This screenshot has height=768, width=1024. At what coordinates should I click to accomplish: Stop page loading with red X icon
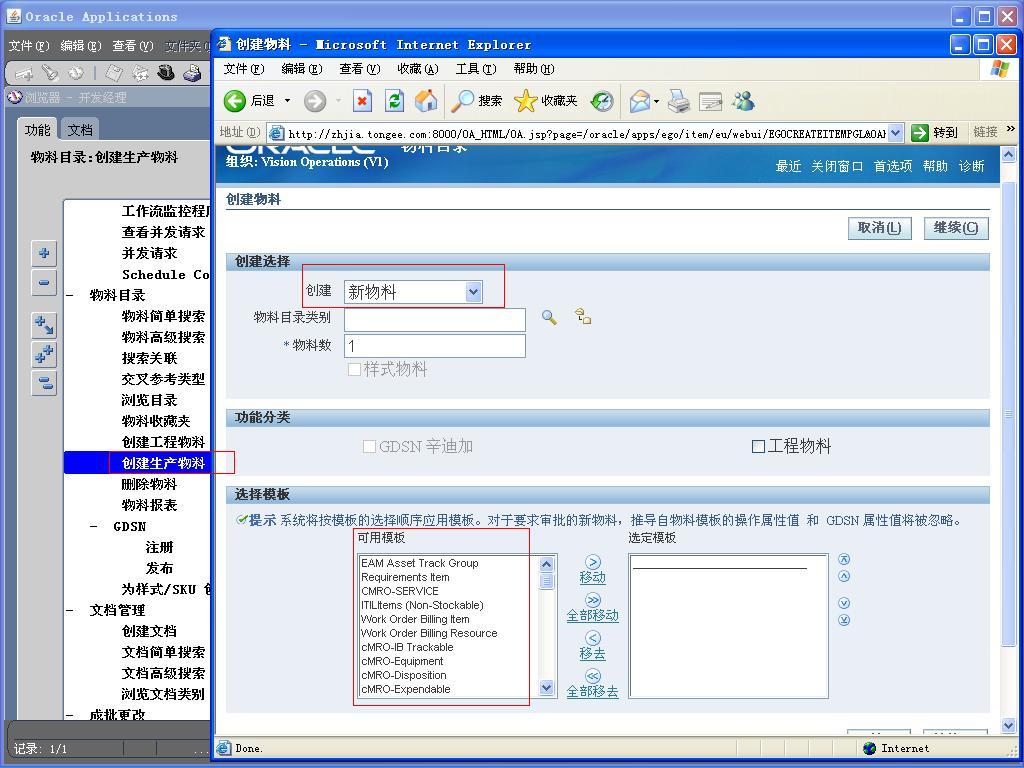(x=362, y=101)
